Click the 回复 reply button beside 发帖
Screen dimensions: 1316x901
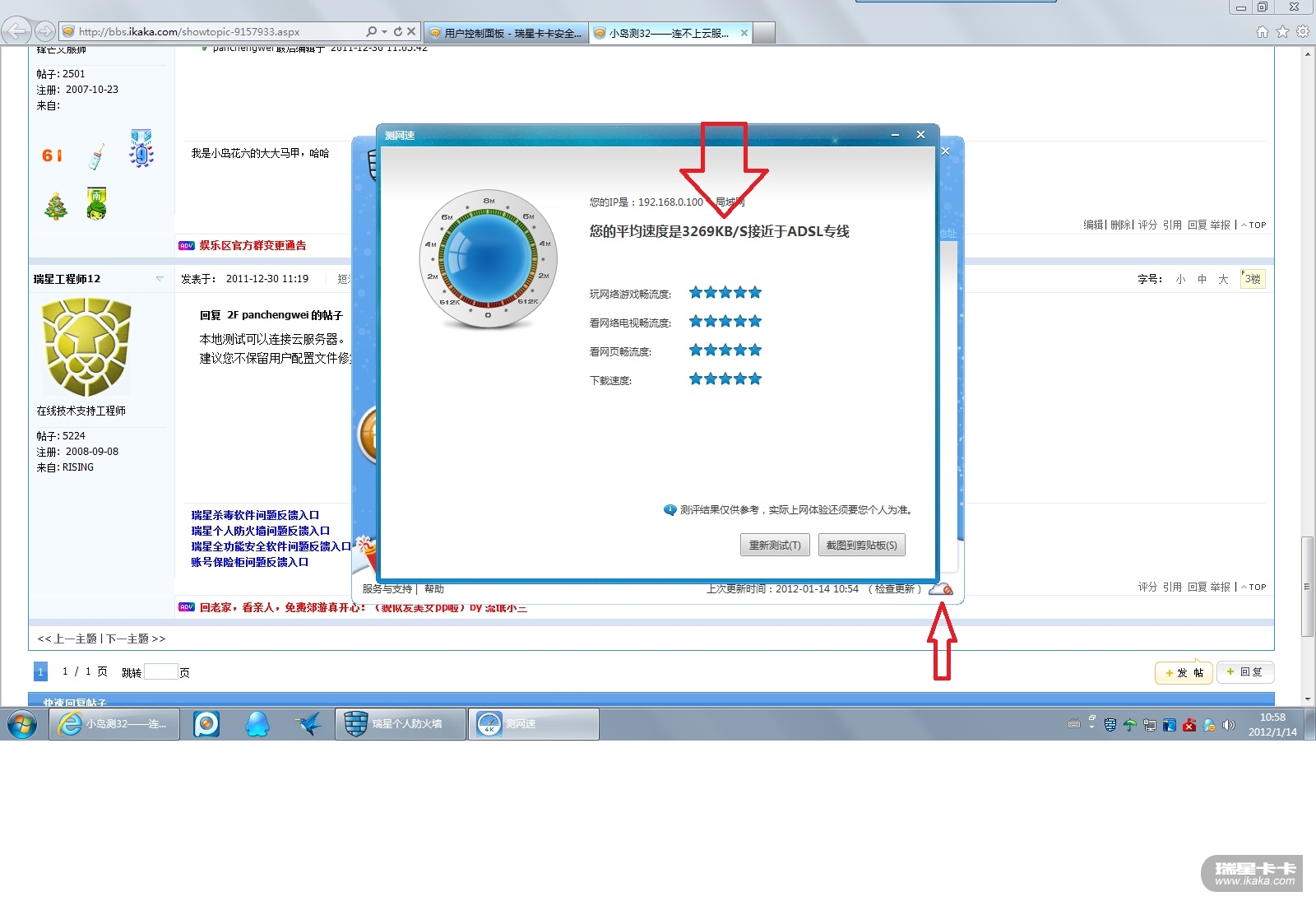1245,672
